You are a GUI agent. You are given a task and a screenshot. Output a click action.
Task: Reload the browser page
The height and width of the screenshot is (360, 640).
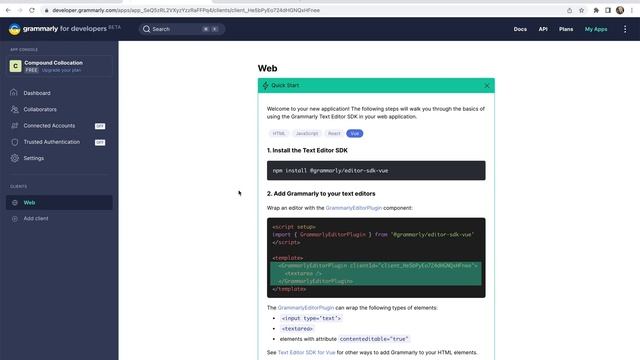coord(32,10)
